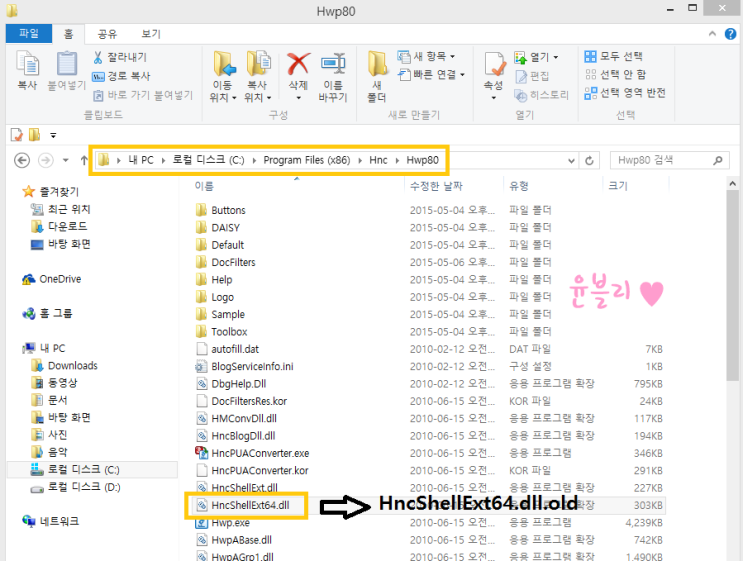The image size is (743, 561).
Task: Select BlogServiceInfo.ini file
Action: click(245, 367)
